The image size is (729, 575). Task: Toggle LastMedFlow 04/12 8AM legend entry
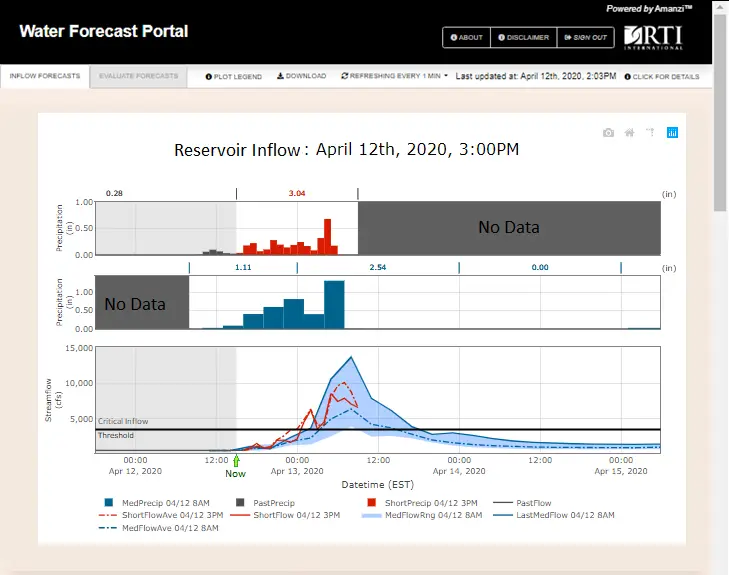click(x=554, y=515)
